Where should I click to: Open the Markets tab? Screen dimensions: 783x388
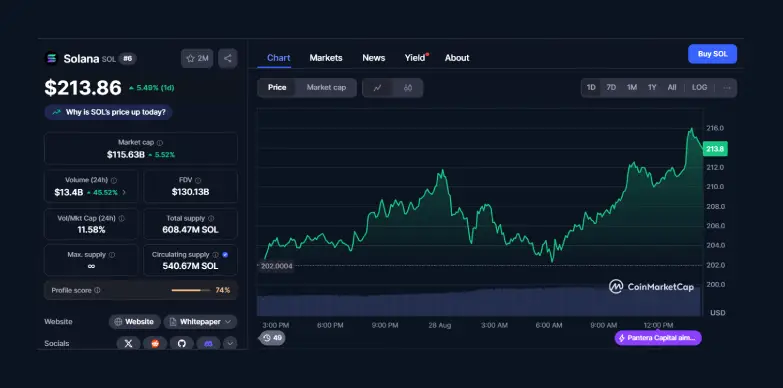(326, 58)
